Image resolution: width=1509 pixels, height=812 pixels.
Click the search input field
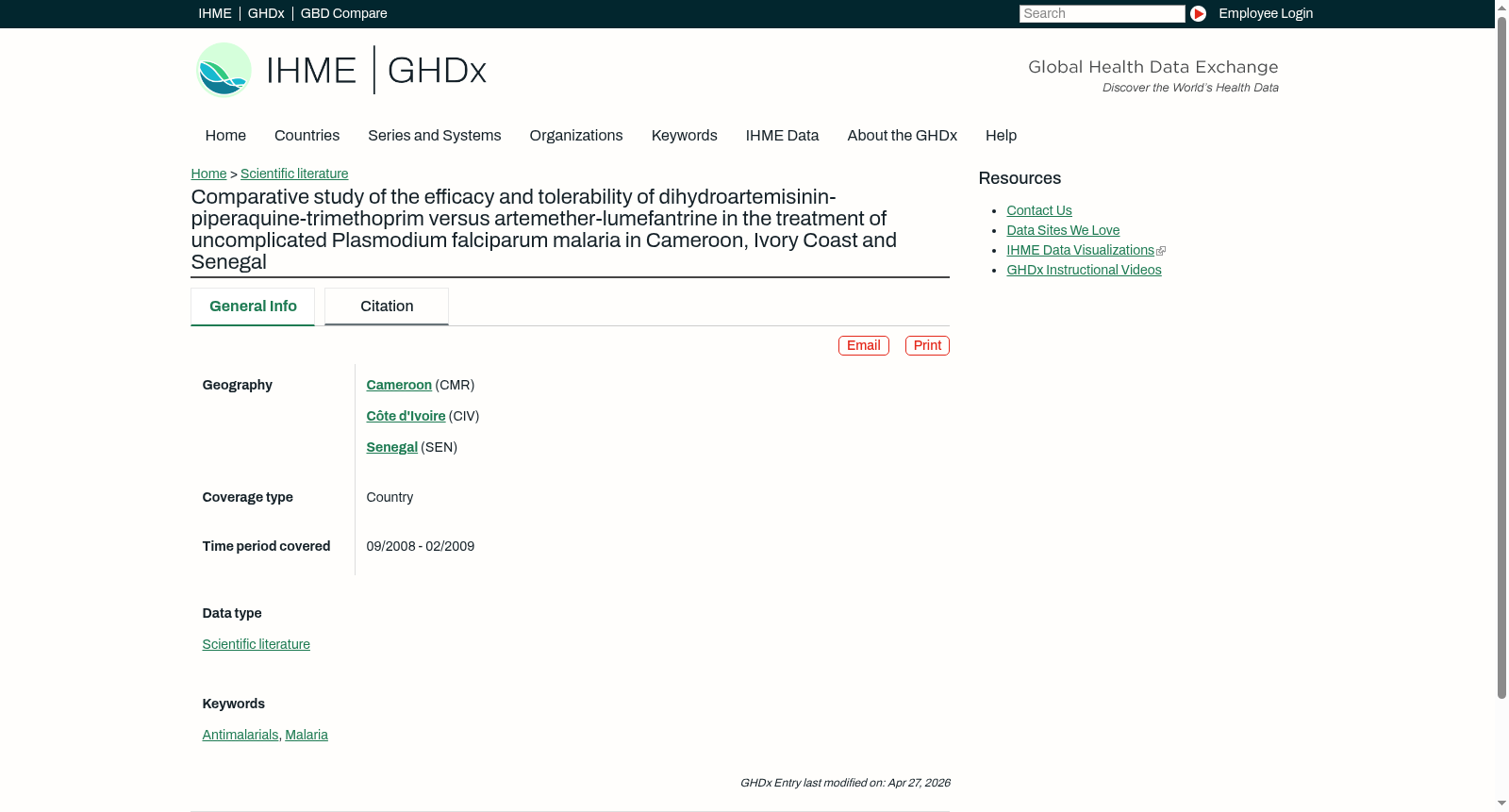[1102, 13]
